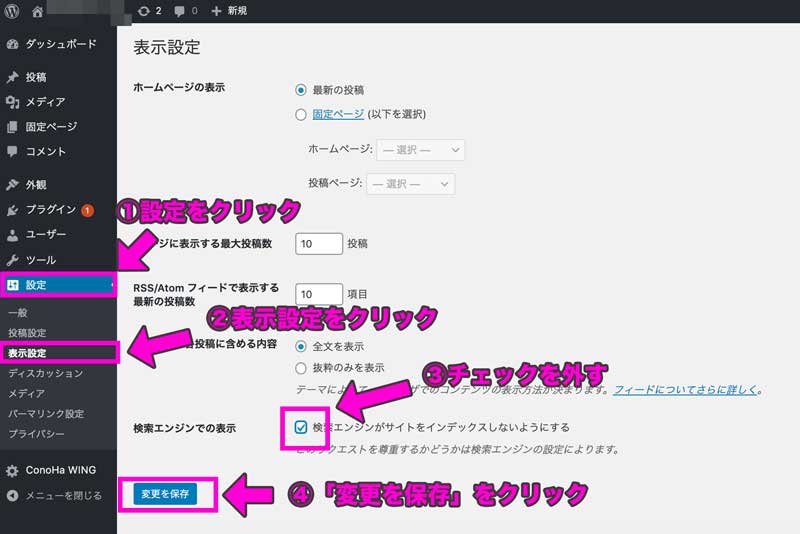
Task: Click the 最大投稿数 number input field
Action: [319, 243]
